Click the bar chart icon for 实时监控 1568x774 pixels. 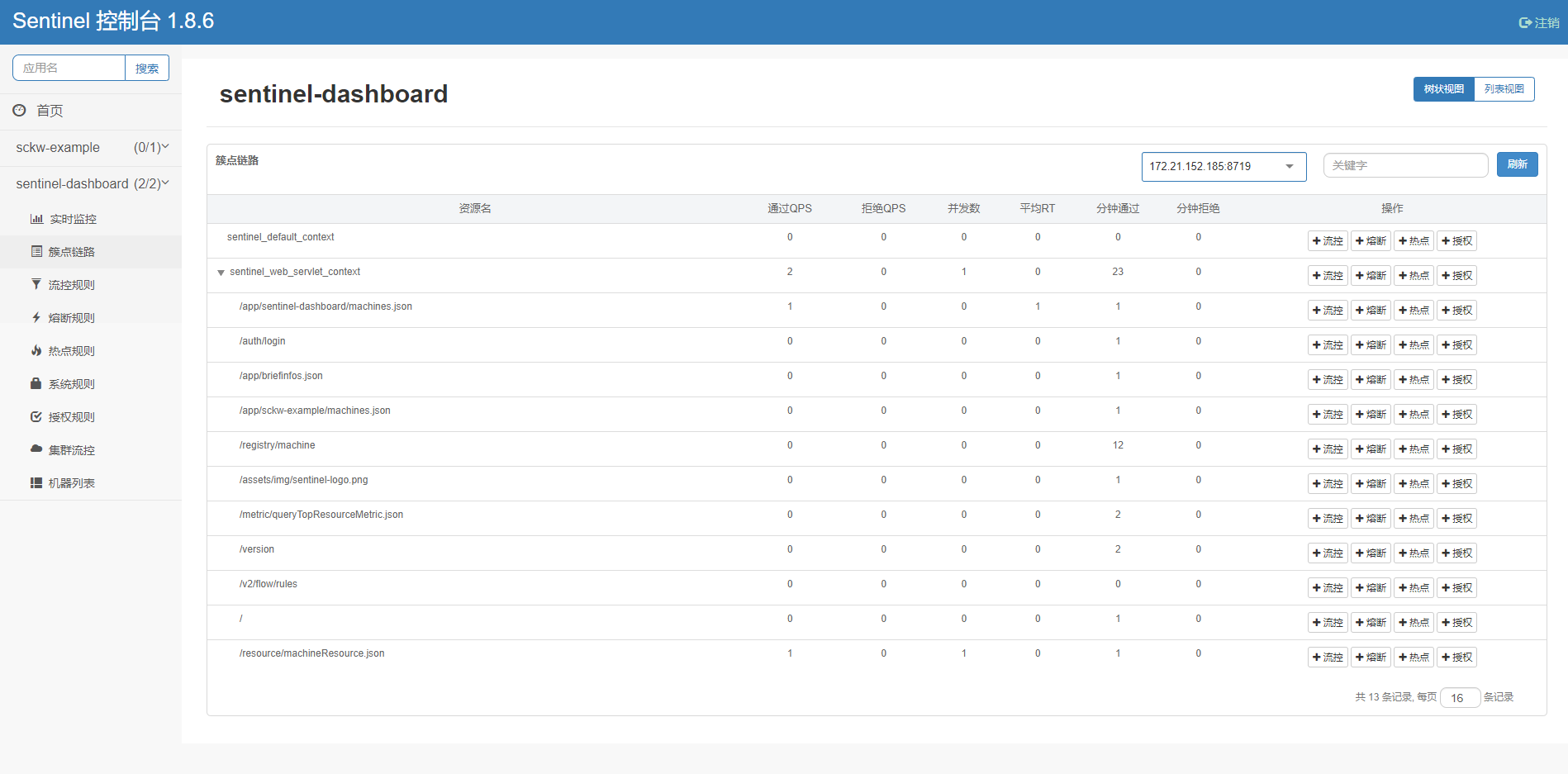click(x=36, y=219)
